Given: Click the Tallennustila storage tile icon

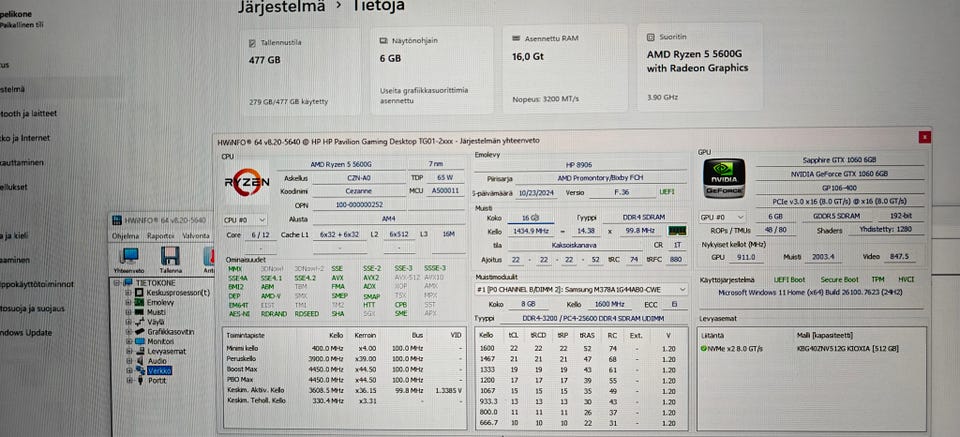Looking at the screenshot, I should point(252,43).
